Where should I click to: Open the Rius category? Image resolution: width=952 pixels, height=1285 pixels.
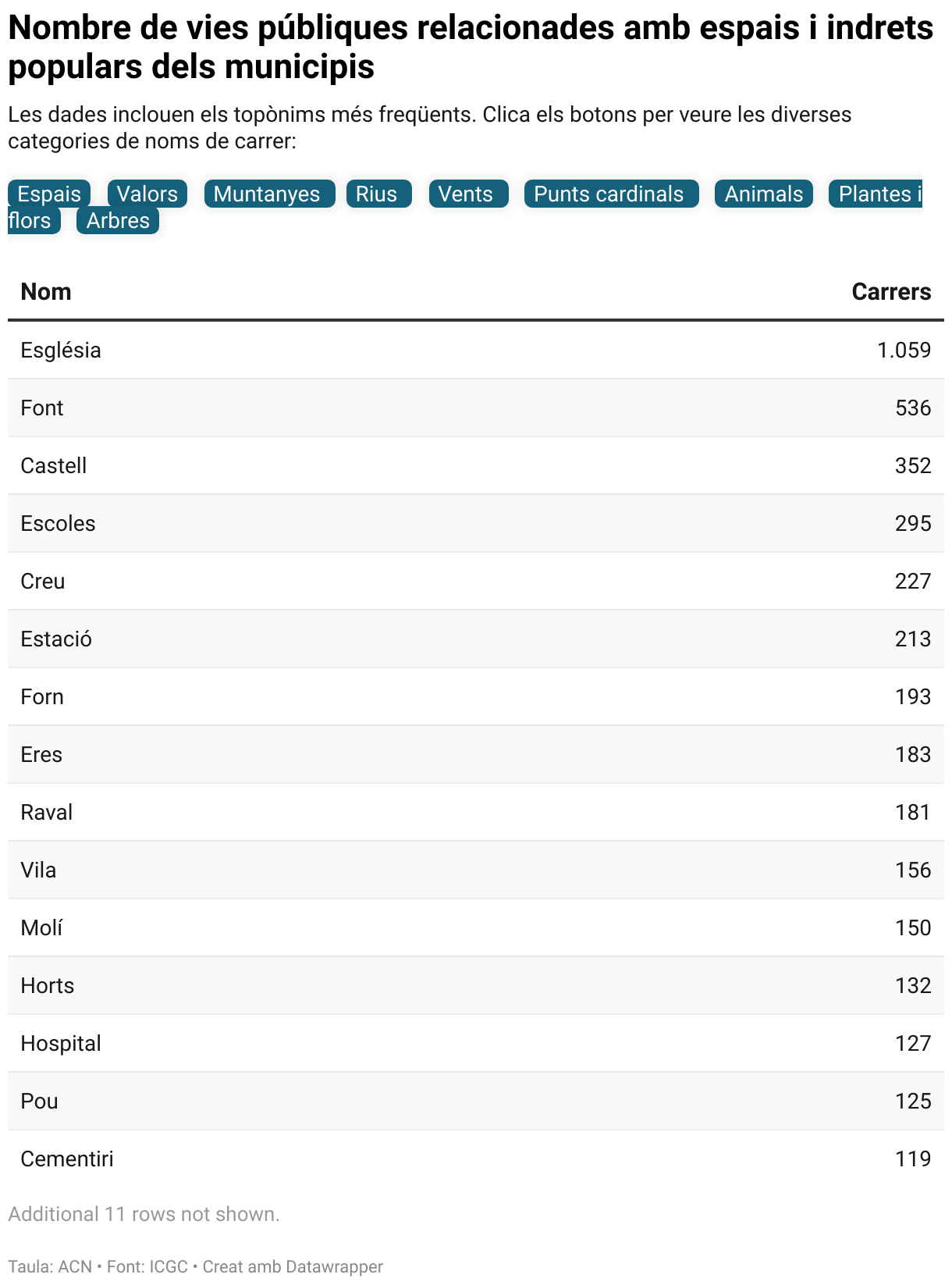tap(379, 194)
